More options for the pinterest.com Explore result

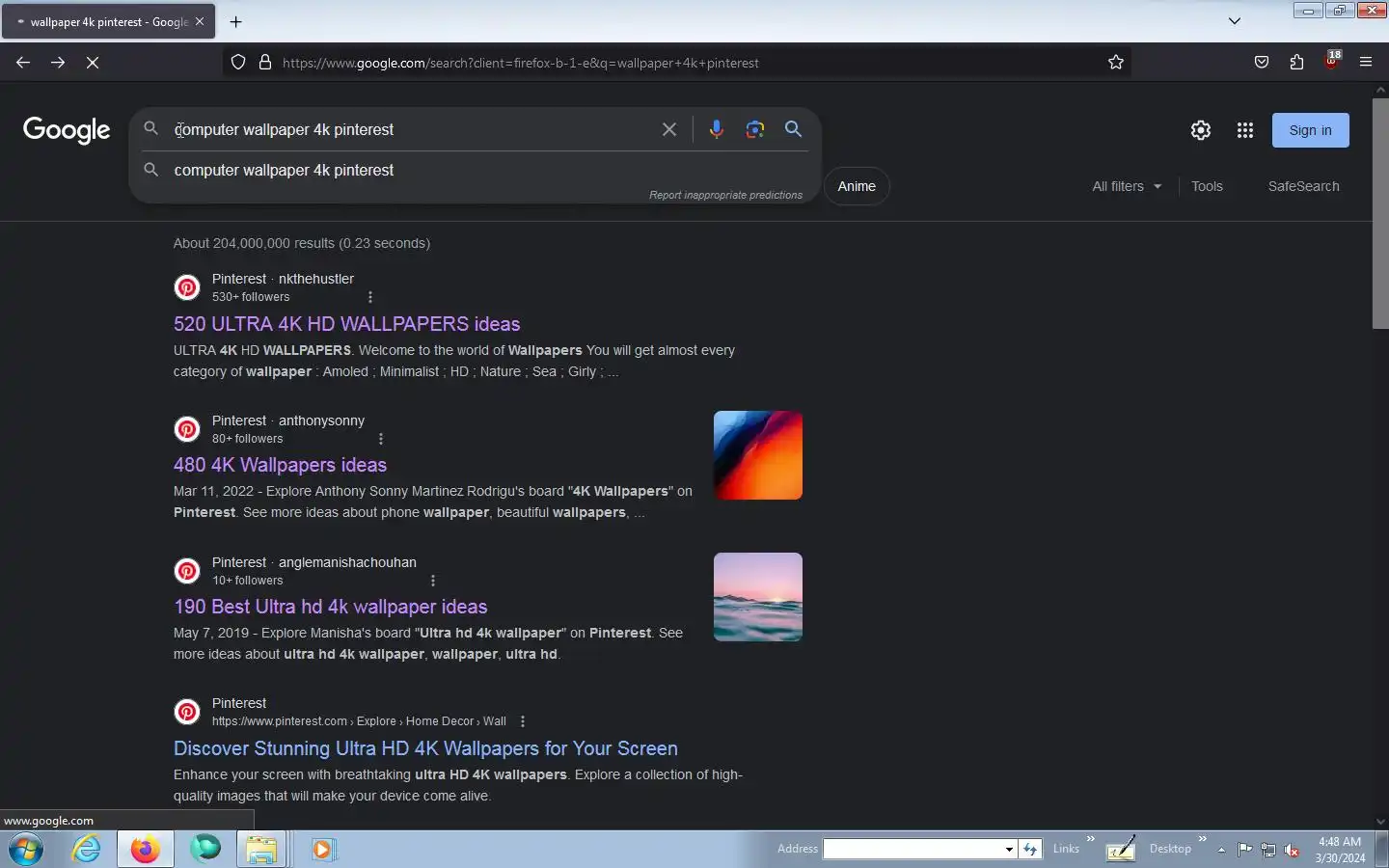point(523,721)
